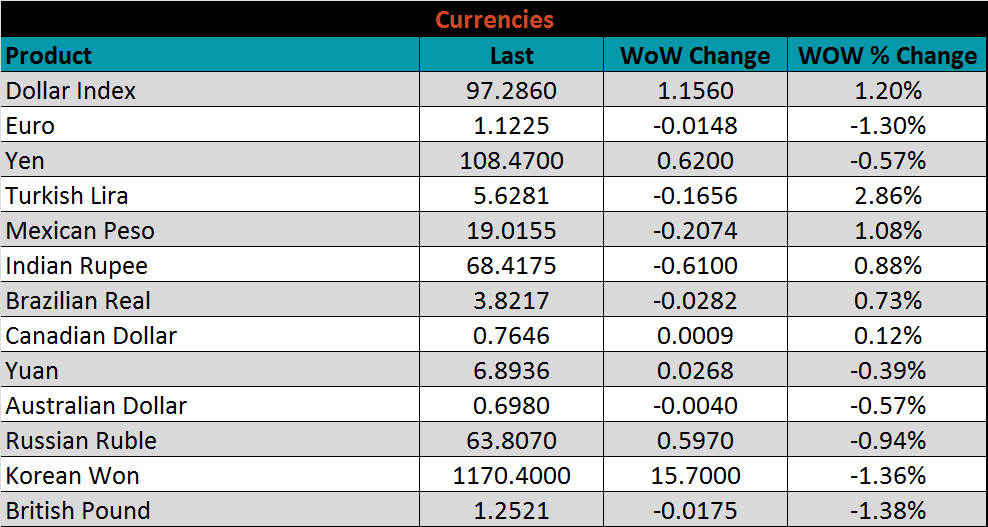This screenshot has height=527, width=988.
Task: Select the Yen product cell
Action: tap(26, 161)
